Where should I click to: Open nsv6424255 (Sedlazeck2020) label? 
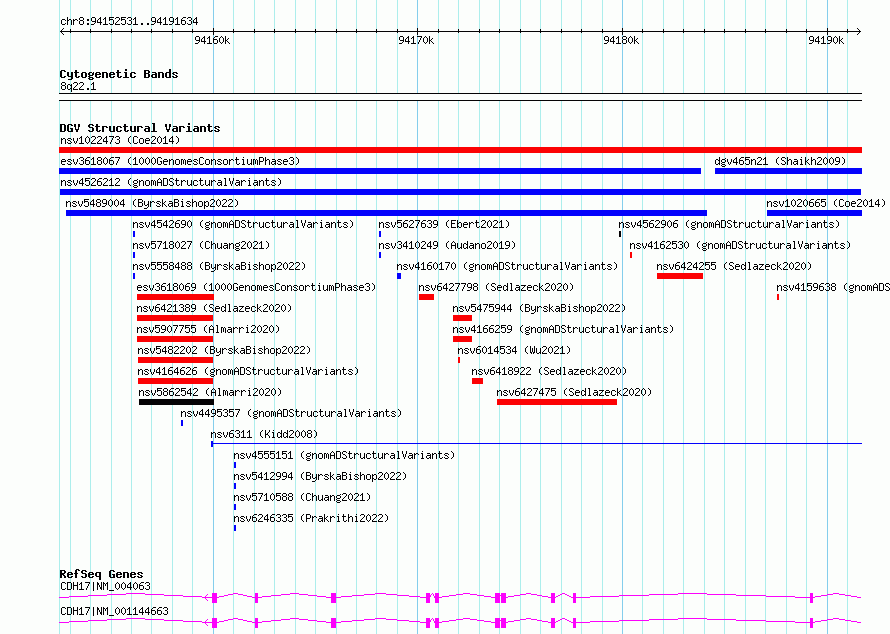(734, 266)
